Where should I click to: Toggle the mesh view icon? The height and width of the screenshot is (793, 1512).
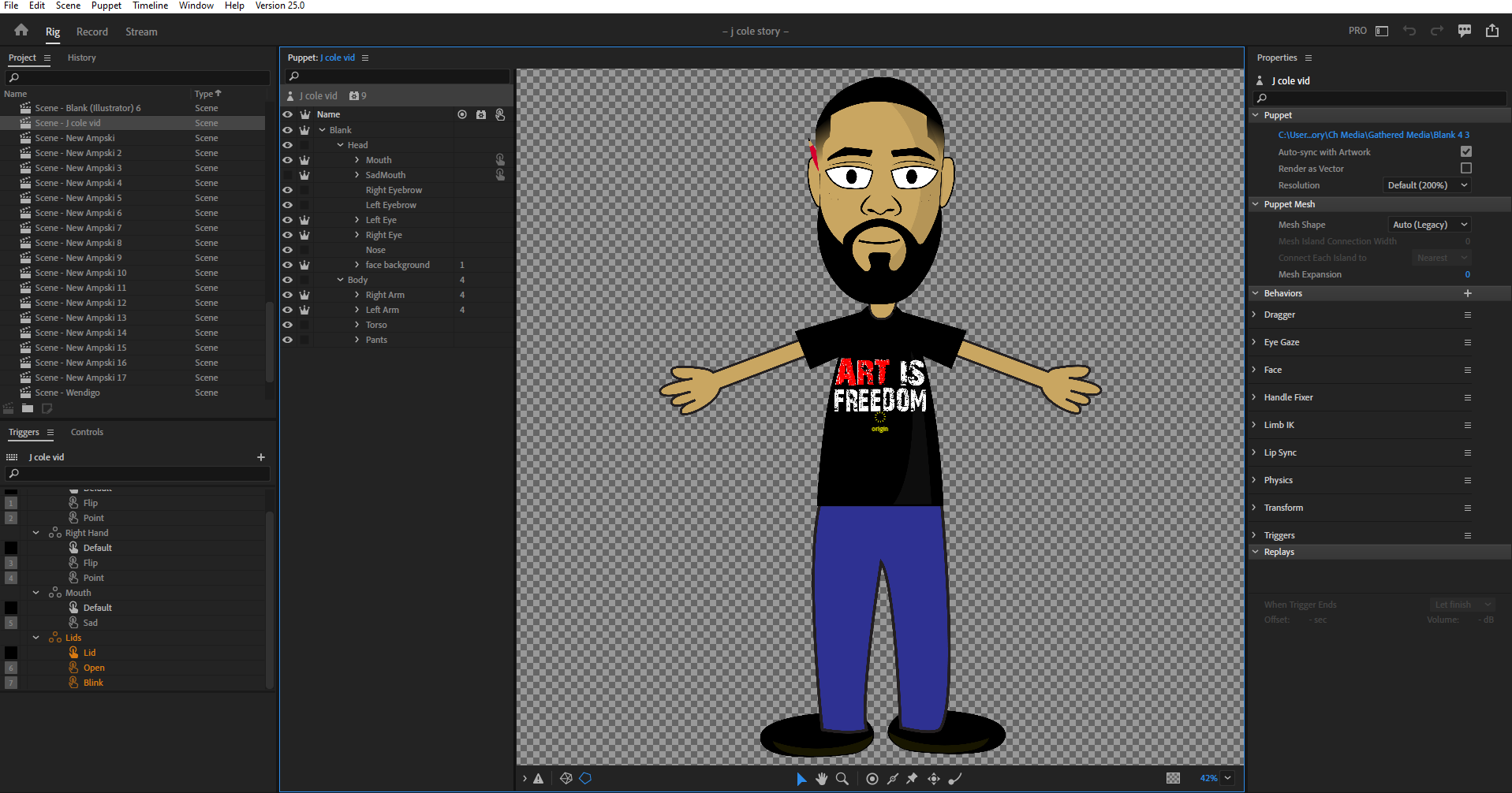(x=566, y=779)
